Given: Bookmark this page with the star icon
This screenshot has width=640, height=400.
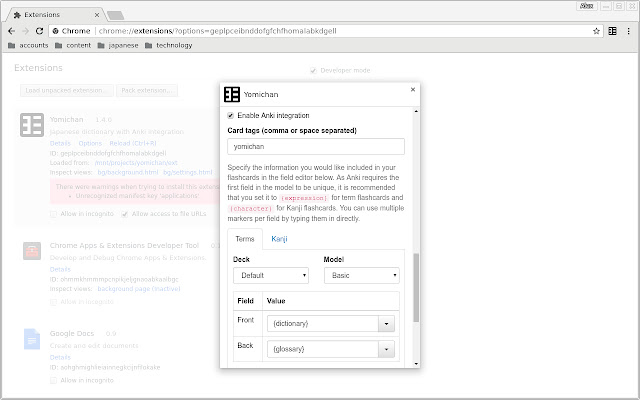Looking at the screenshot, I should tap(593, 31).
